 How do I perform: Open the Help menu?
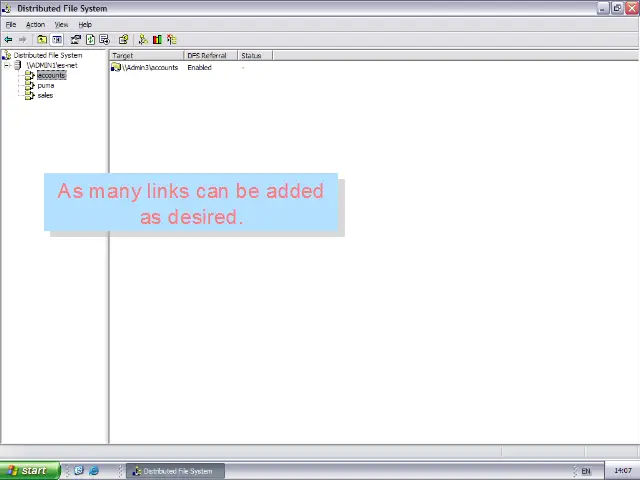(x=85, y=24)
